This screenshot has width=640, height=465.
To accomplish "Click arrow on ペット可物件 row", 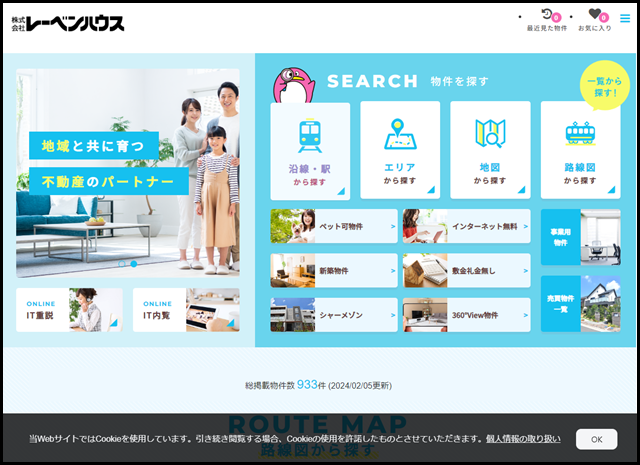I will pos(393,226).
